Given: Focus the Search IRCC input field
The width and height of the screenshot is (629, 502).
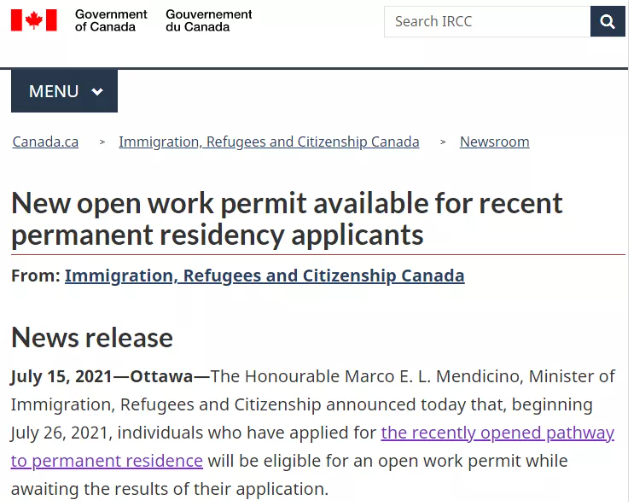Looking at the screenshot, I should 486,21.
